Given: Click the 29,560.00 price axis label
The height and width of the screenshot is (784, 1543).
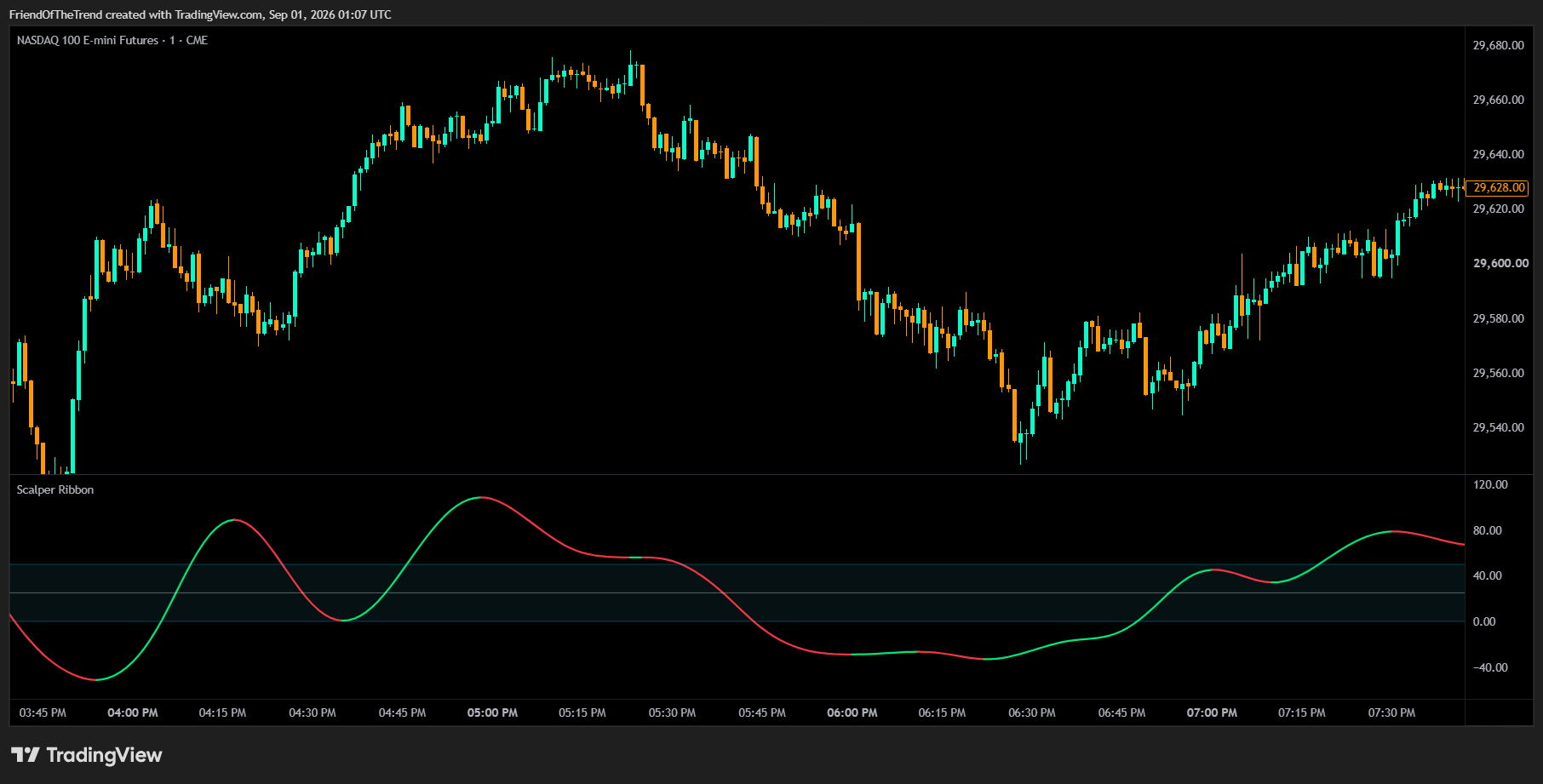Looking at the screenshot, I should coord(1499,373).
